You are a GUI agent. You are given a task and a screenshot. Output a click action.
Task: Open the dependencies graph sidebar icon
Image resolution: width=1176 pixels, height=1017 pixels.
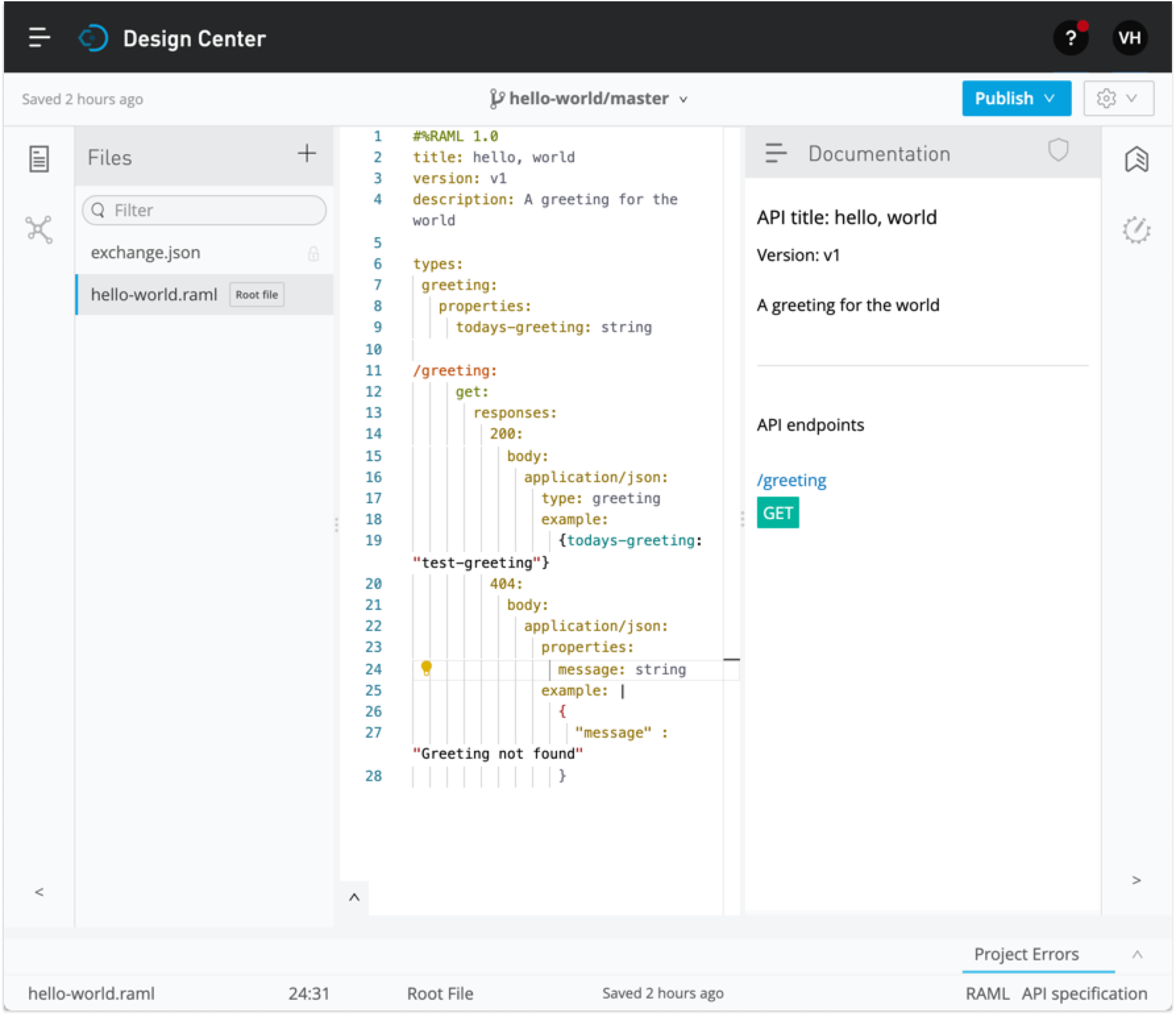[39, 230]
